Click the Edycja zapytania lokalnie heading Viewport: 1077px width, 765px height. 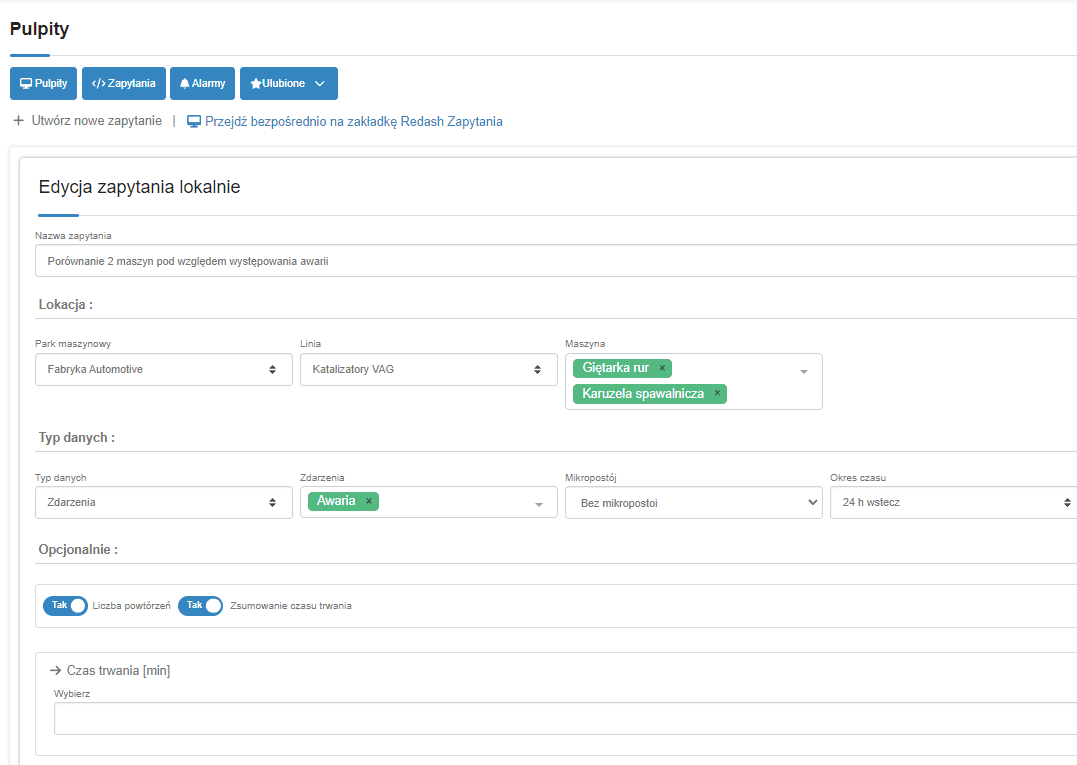(x=139, y=187)
